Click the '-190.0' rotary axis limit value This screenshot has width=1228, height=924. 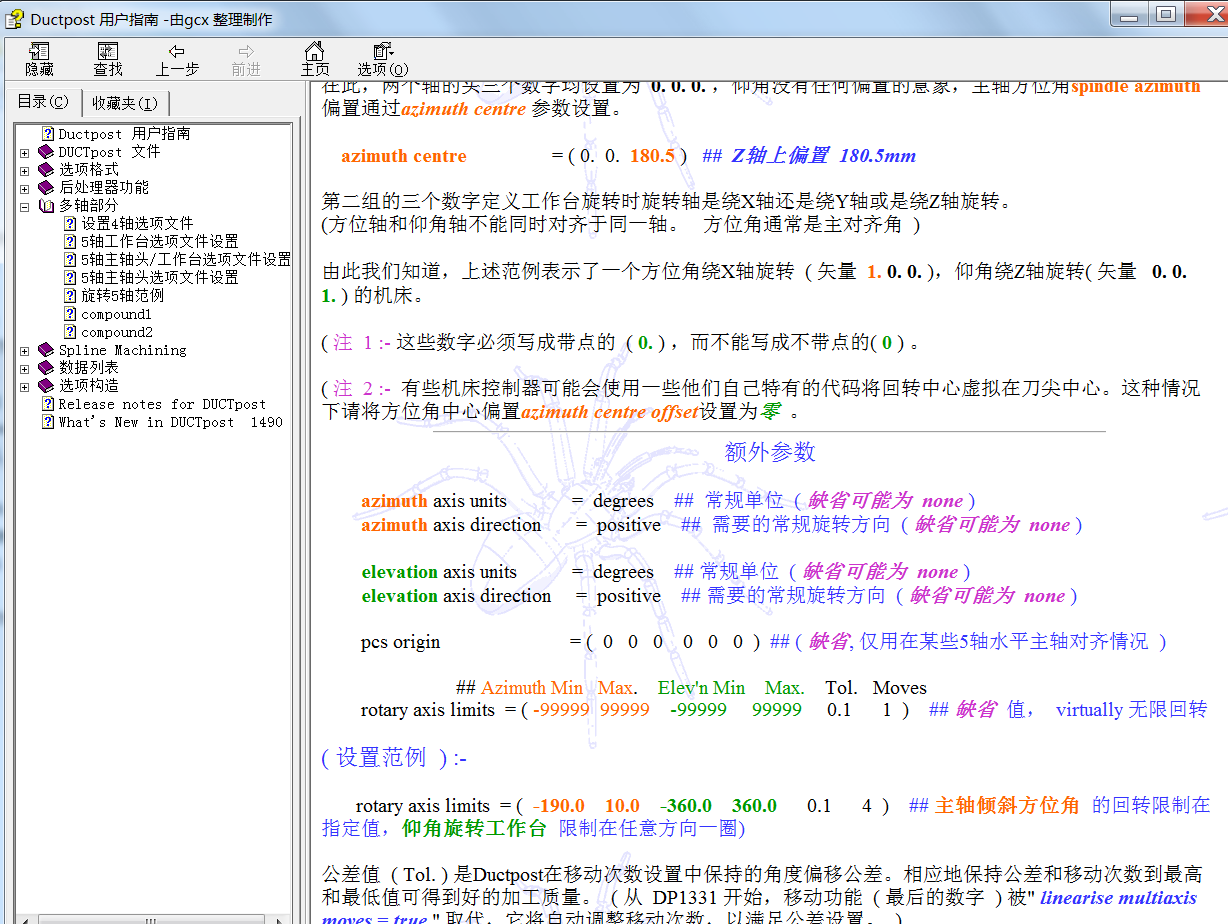click(x=559, y=806)
